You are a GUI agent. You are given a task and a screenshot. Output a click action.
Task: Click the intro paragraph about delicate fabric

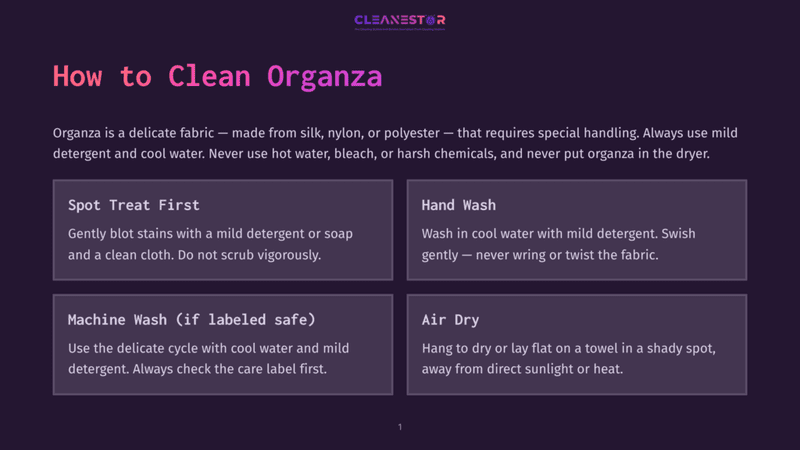(x=395, y=143)
